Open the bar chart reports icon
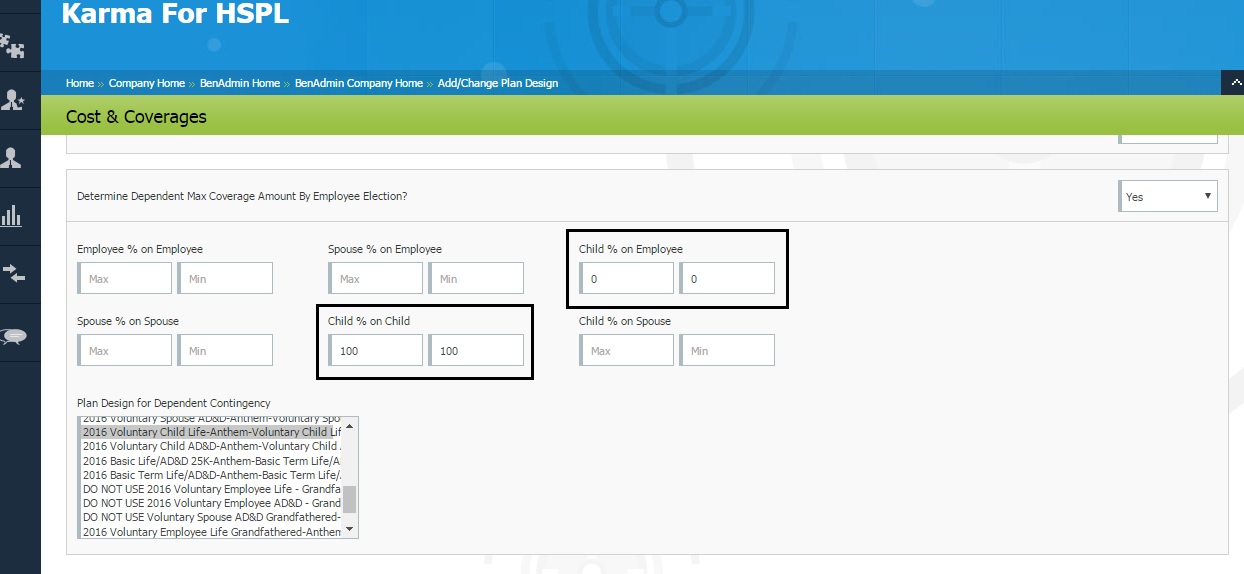Viewport: 1244px width, 574px height. click(12, 216)
